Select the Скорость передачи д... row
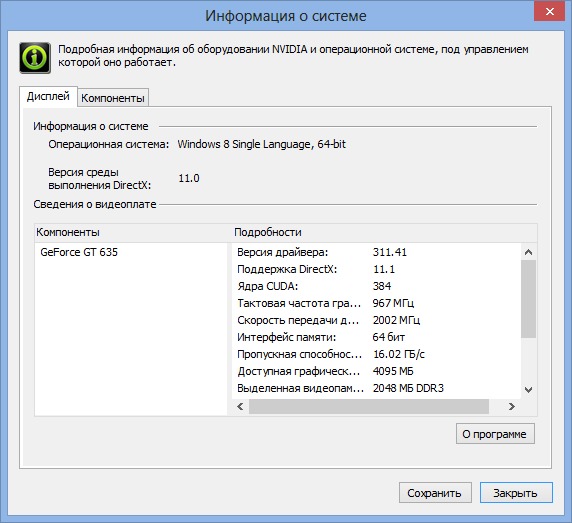The image size is (572, 523). 376,320
